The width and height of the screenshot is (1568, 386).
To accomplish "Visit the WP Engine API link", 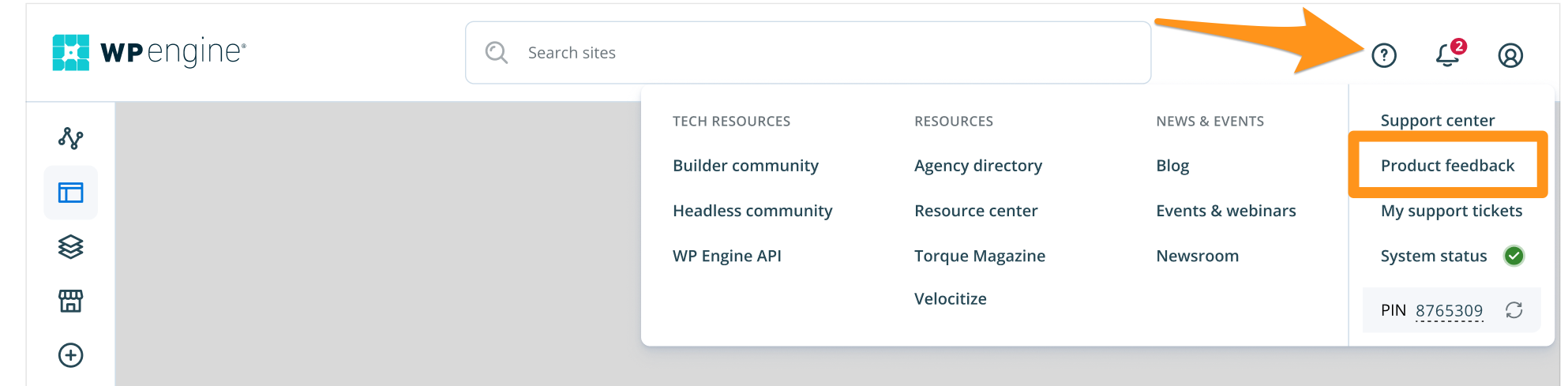I will [x=726, y=256].
